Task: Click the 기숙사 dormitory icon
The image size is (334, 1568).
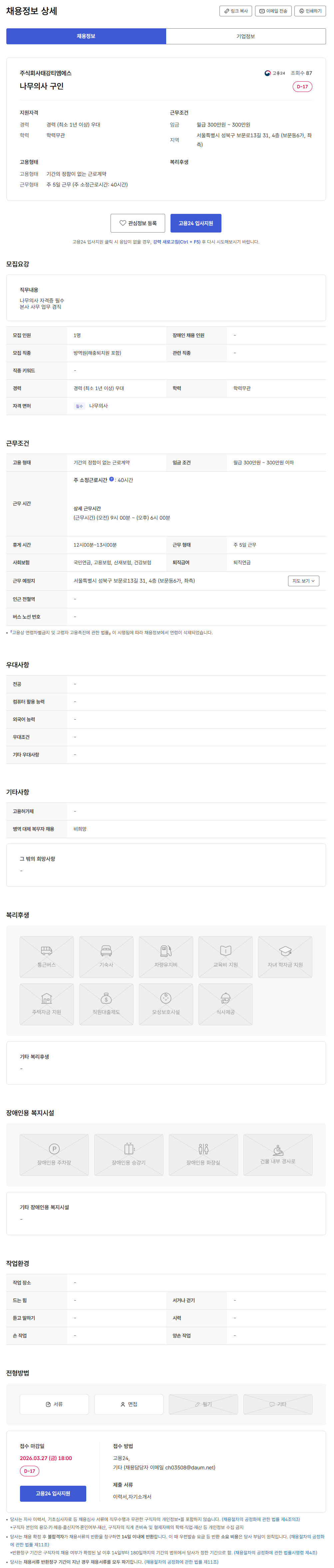Action: coord(106,951)
